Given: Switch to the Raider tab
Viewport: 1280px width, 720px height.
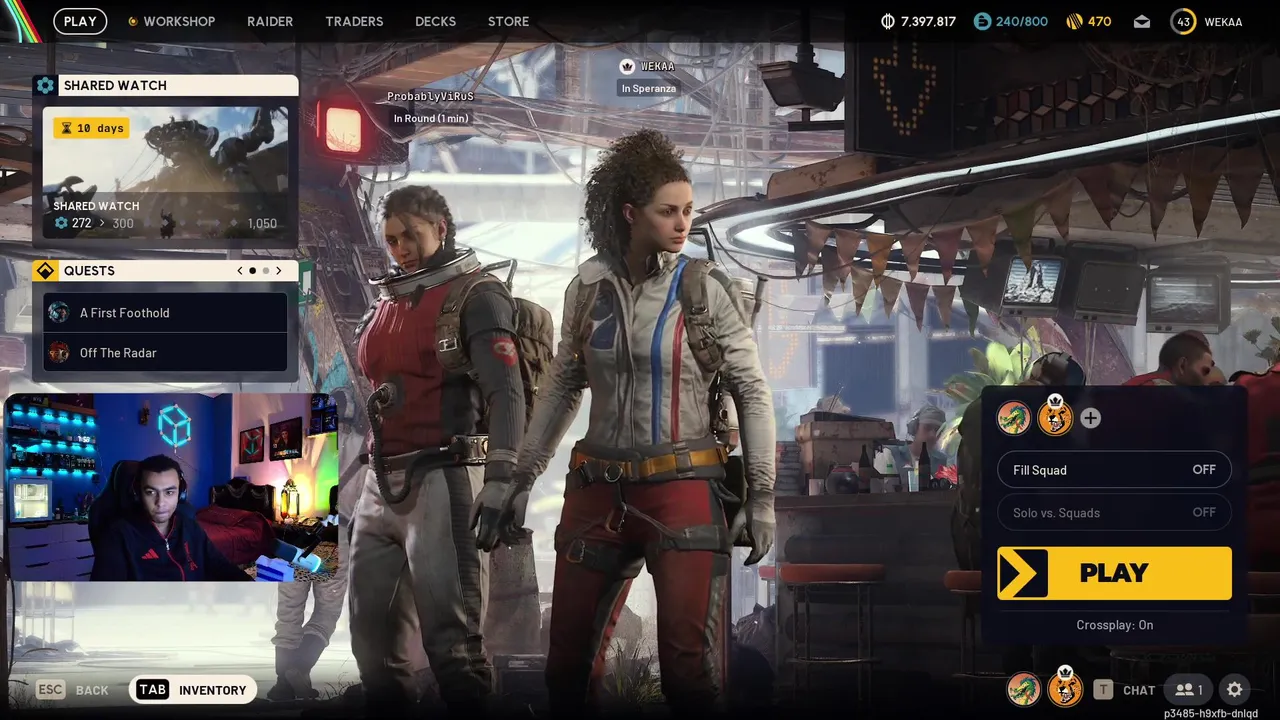Looking at the screenshot, I should pos(270,21).
